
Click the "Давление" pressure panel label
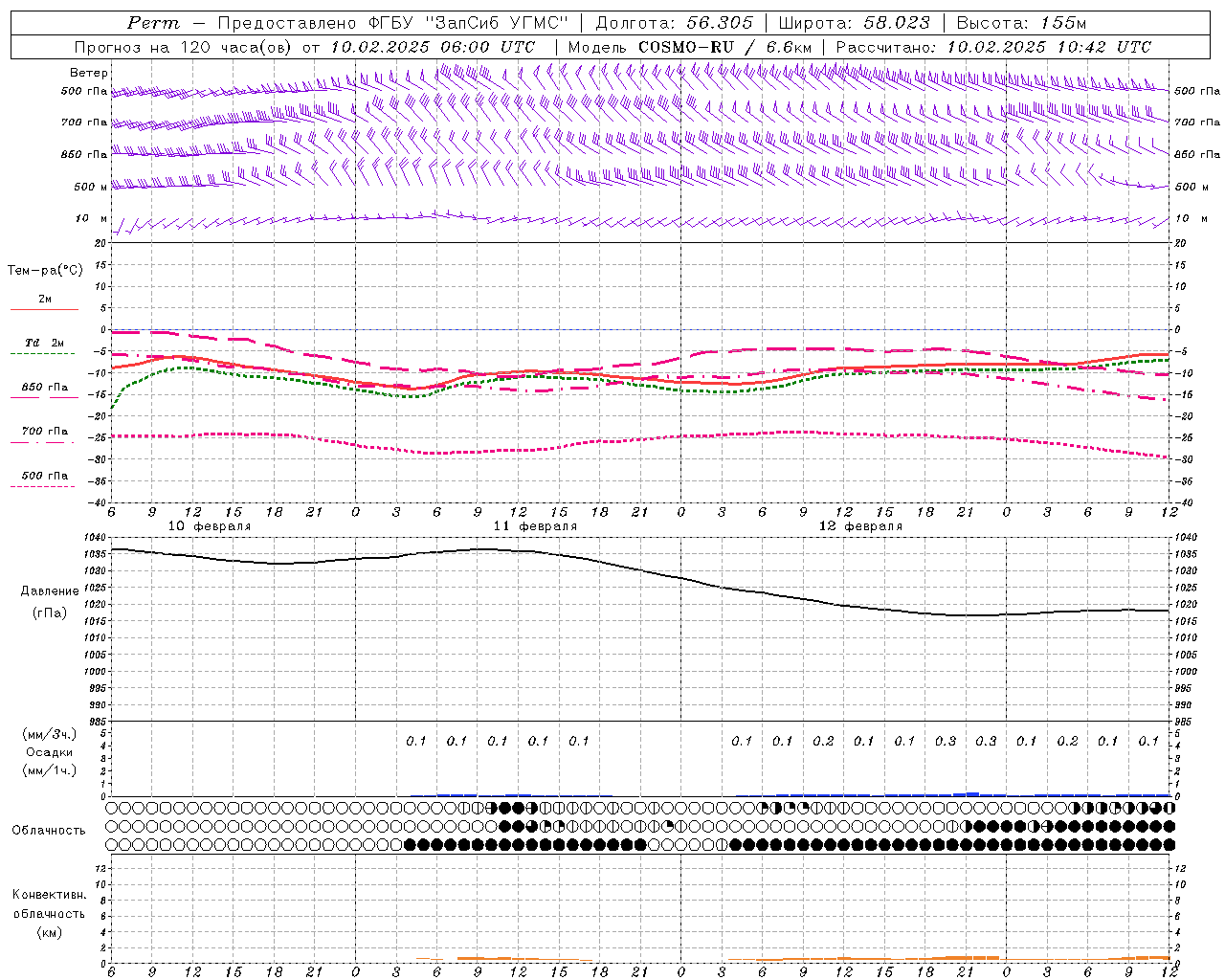pos(50,591)
